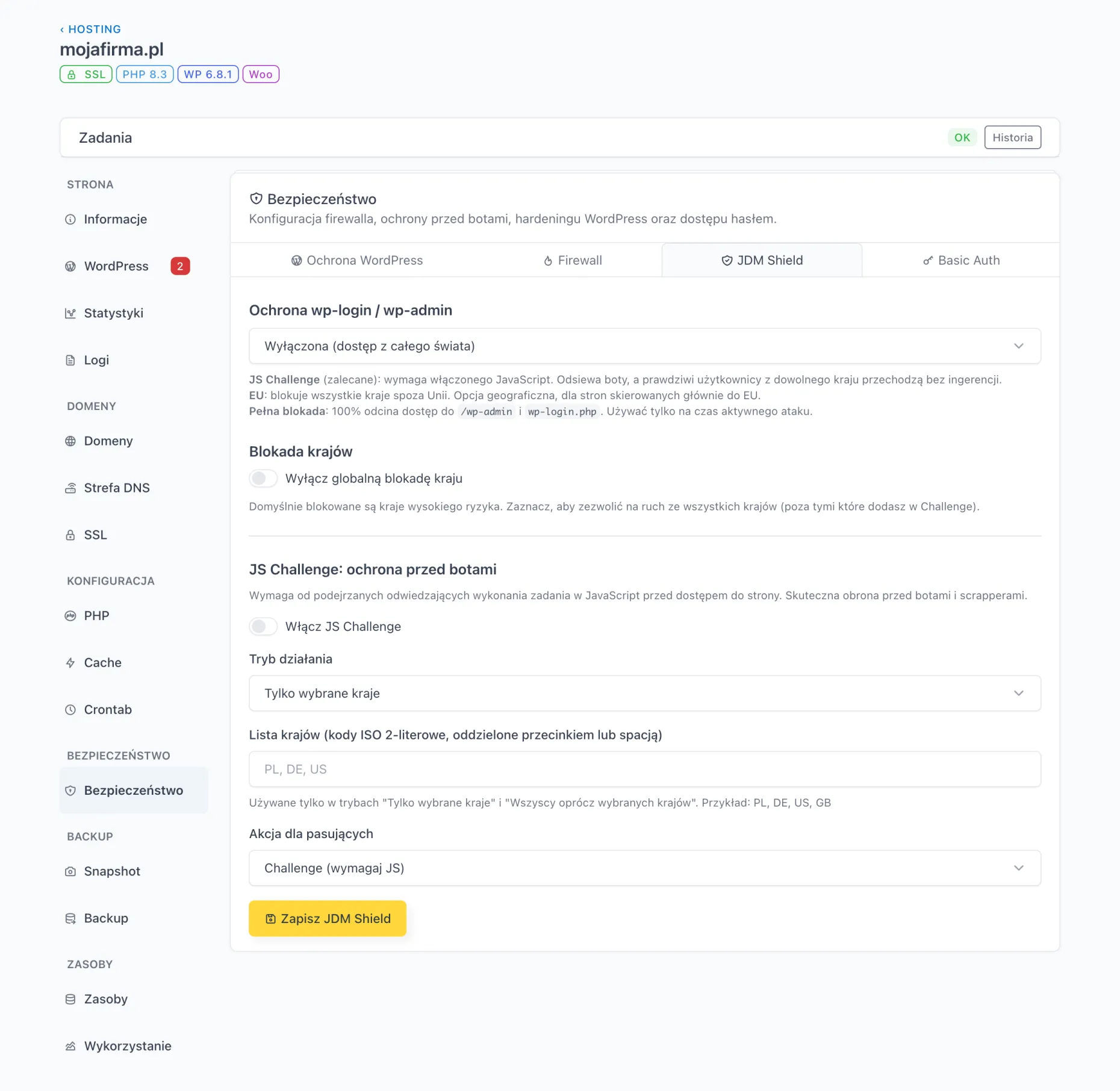Click the Cache lightning bolt icon
The height and width of the screenshot is (1091, 1120).
pos(70,662)
